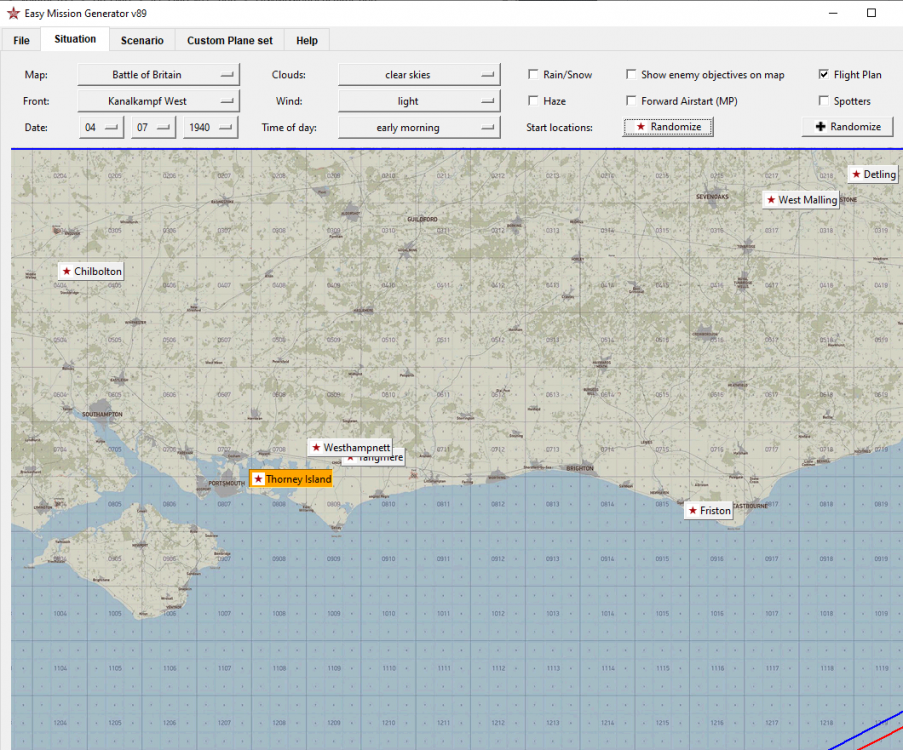Screen dimensions: 903x750
Task: Click the Chilbolton airfield star marker
Action: click(x=66, y=271)
